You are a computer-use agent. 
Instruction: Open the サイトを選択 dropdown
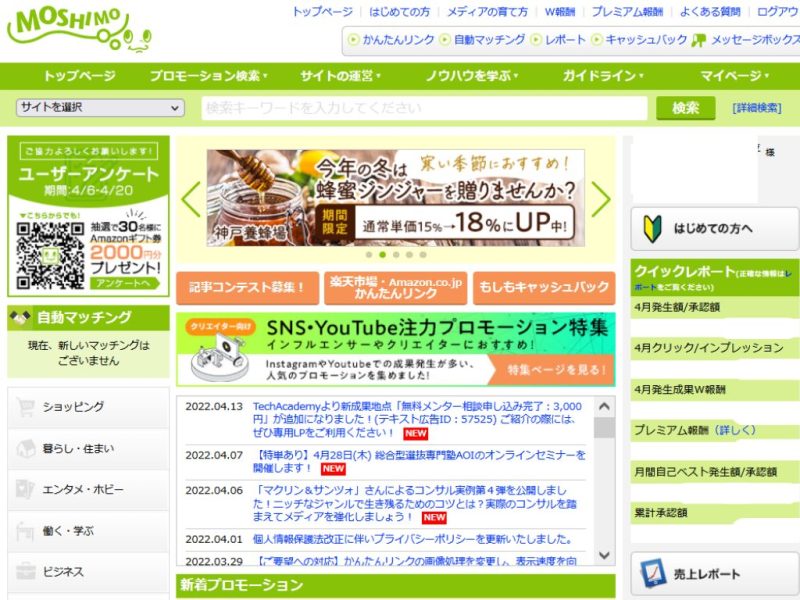coord(100,108)
